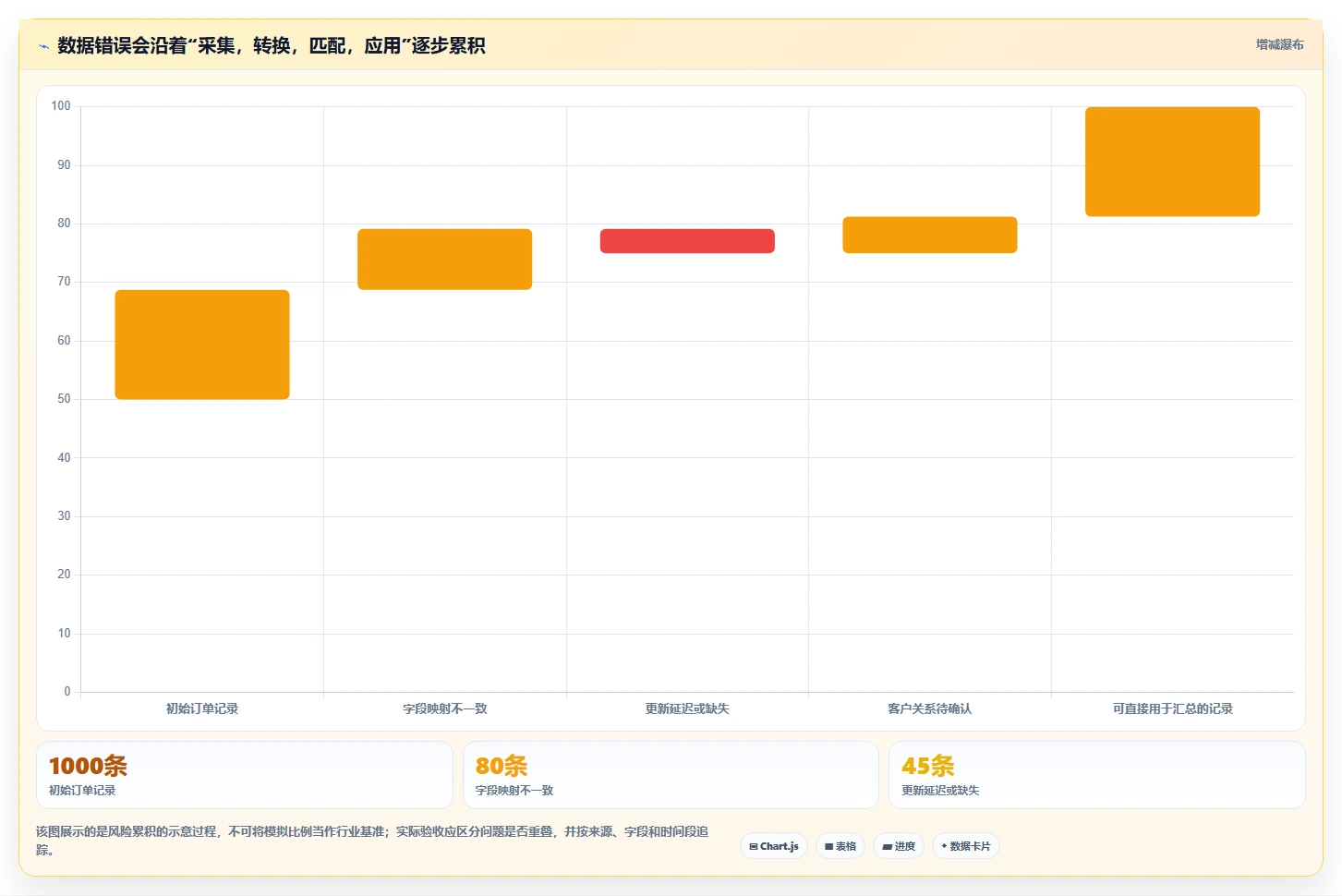
Task: Click the y-axis value 80
Action: (x=64, y=224)
